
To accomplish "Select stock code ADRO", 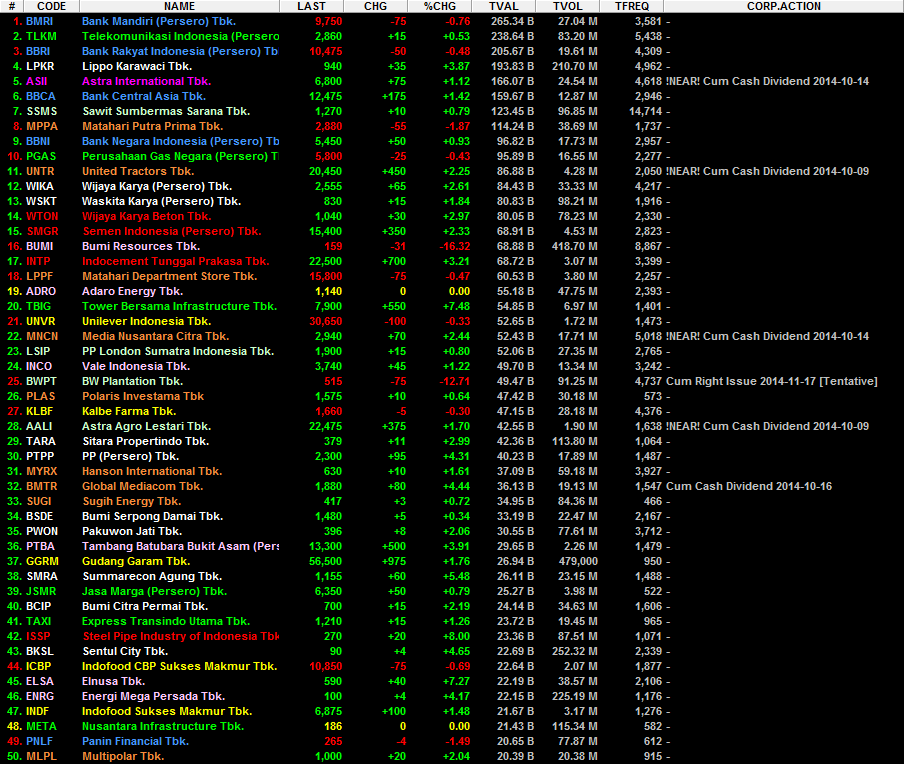I will pos(40,291).
